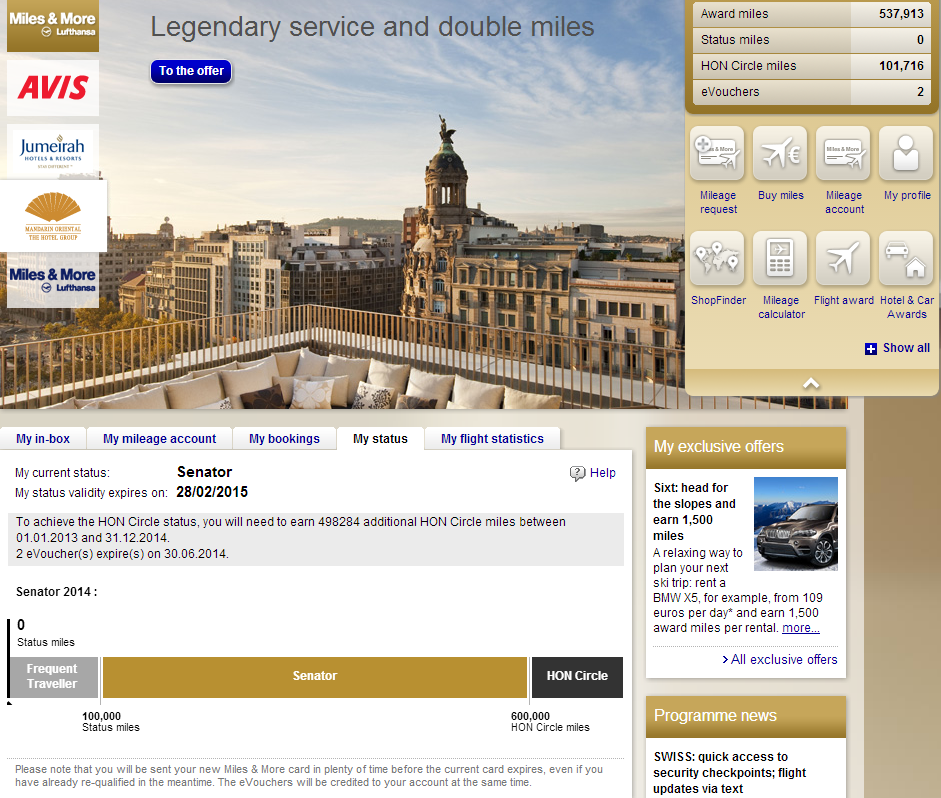Screen dimensions: 941x798
Task: Select the Flight award icon
Action: [x=843, y=259]
